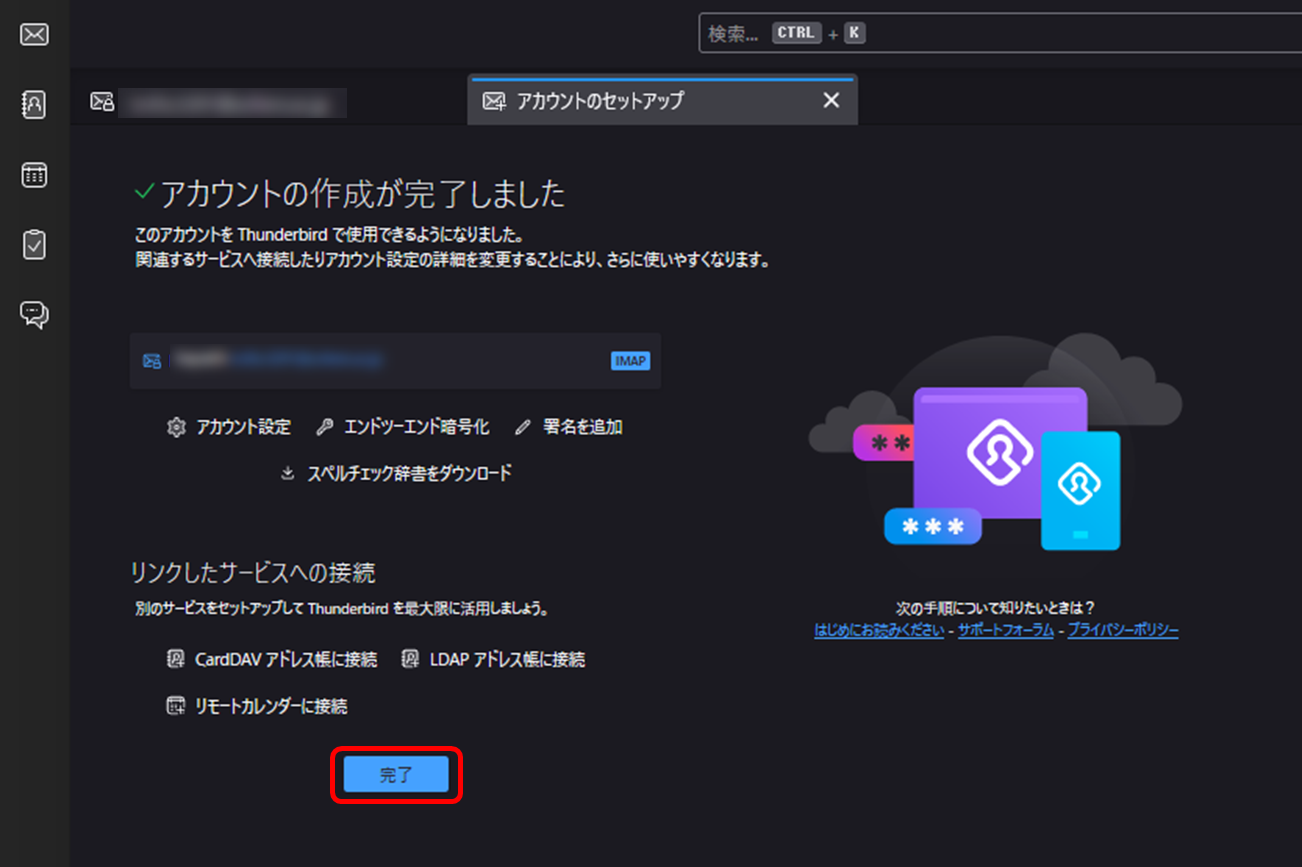This screenshot has width=1302, height=867.
Task: Switch to the Calendar sidebar icon
Action: pyautogui.click(x=34, y=175)
